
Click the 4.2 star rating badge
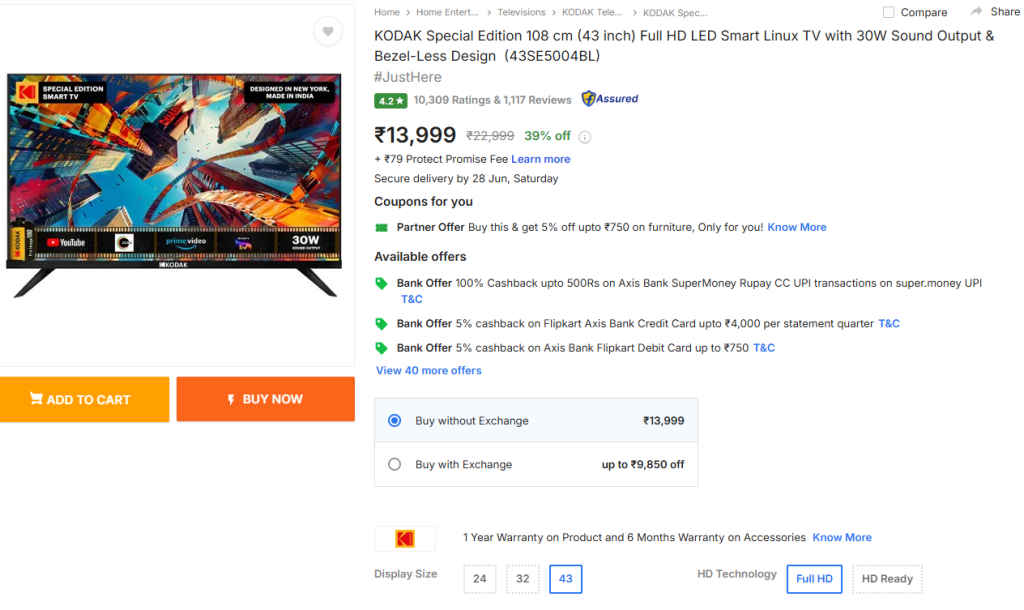[390, 100]
